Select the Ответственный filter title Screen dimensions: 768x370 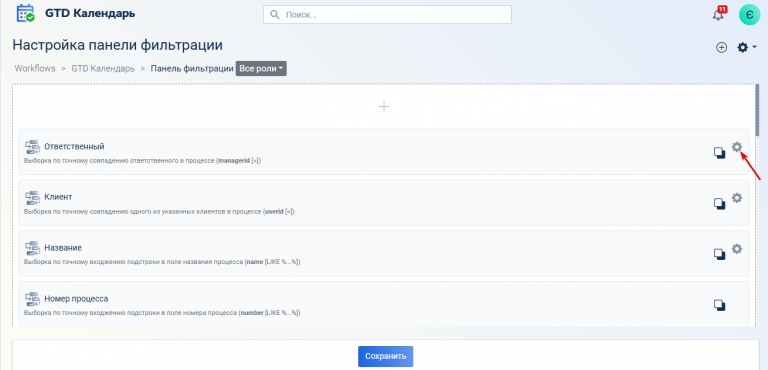pyautogui.click(x=74, y=147)
